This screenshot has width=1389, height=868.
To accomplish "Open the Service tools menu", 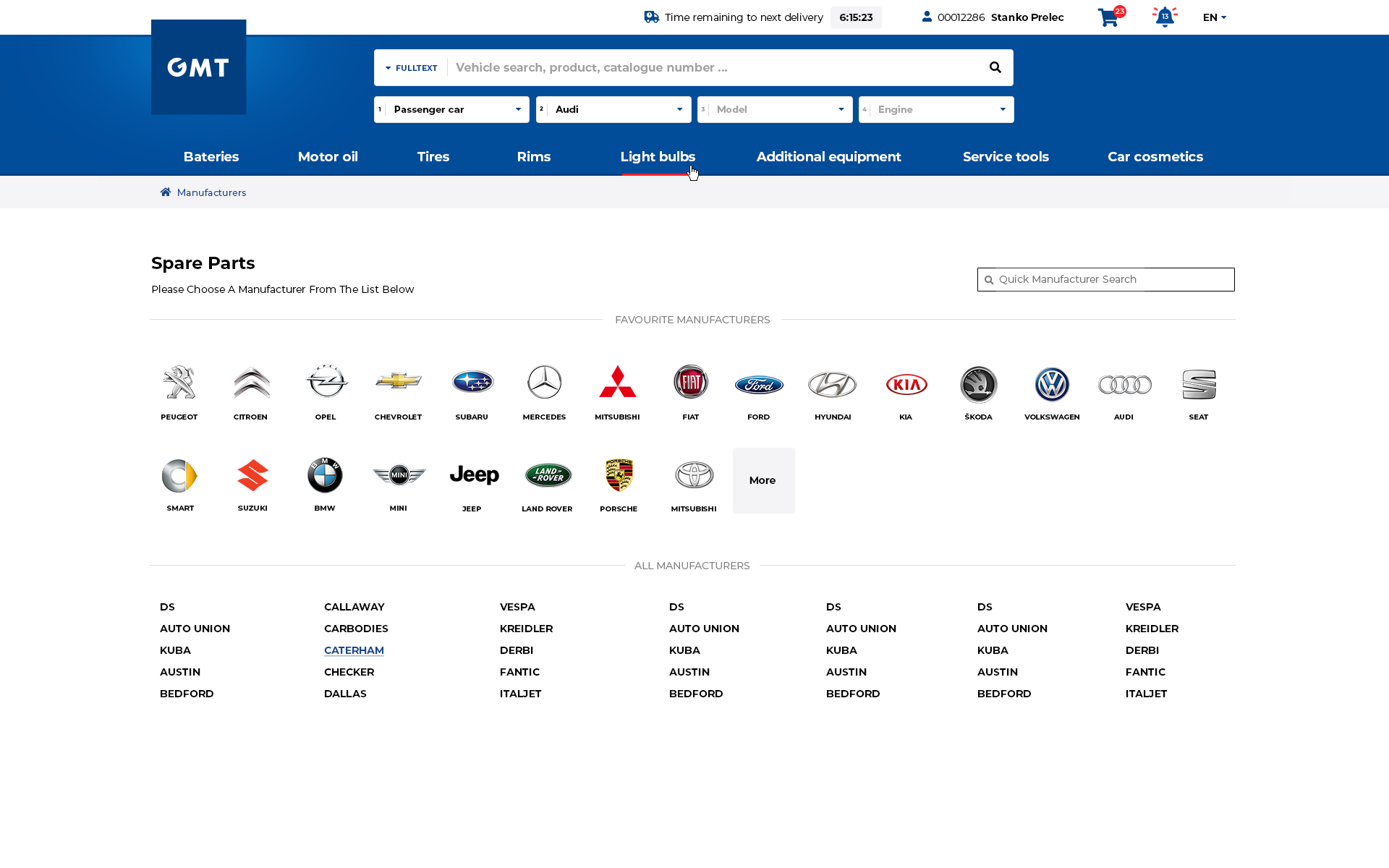I will [x=1006, y=157].
